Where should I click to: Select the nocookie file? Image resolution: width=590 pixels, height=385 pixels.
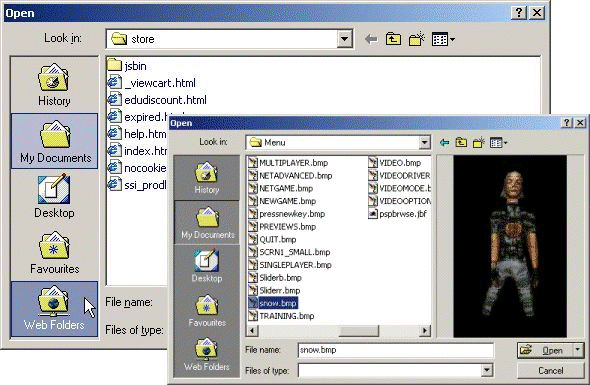[x=137, y=168]
